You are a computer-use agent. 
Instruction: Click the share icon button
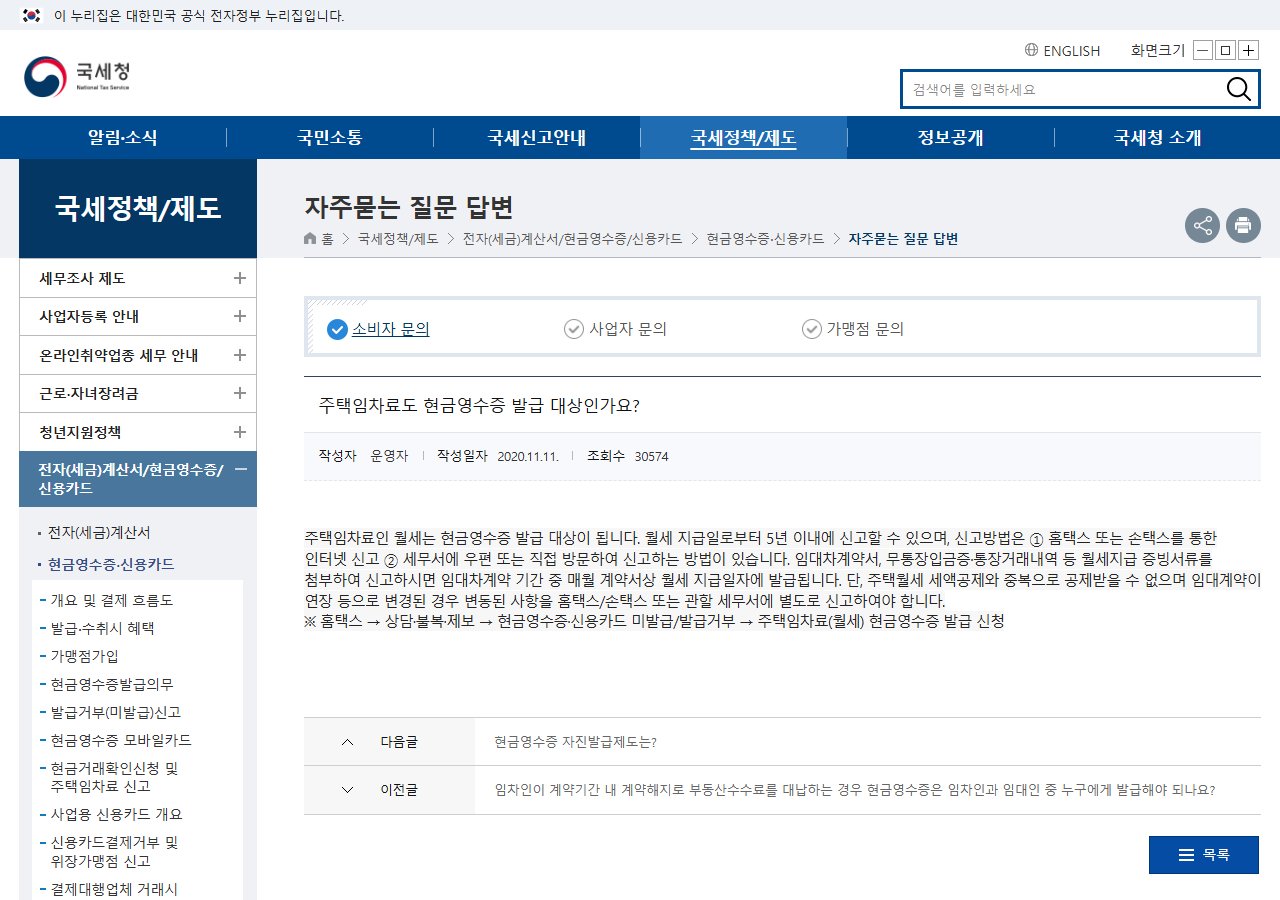pos(1202,225)
